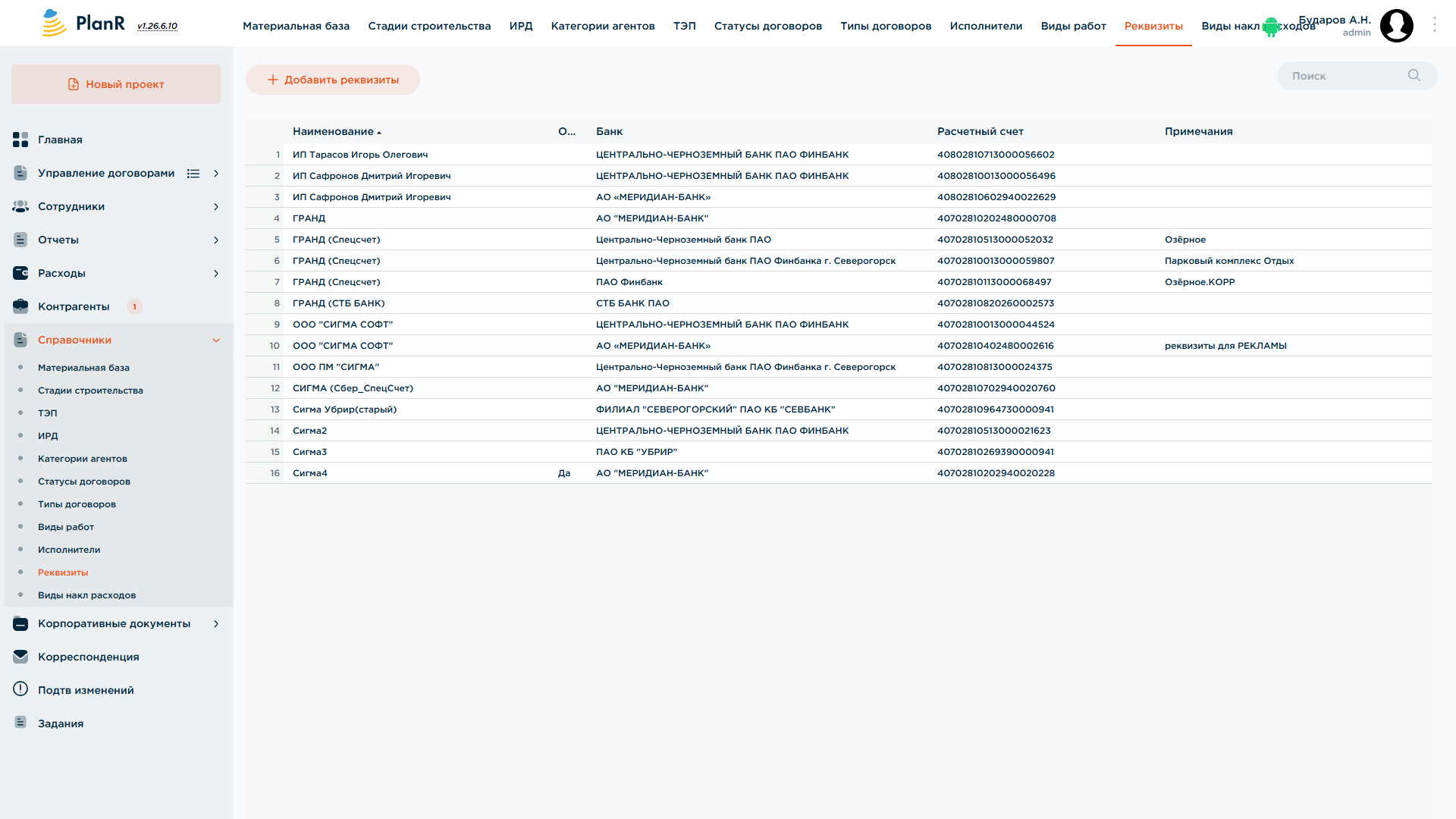This screenshot has height=819, width=1456.
Task: Click the Банк column header
Action: [609, 131]
